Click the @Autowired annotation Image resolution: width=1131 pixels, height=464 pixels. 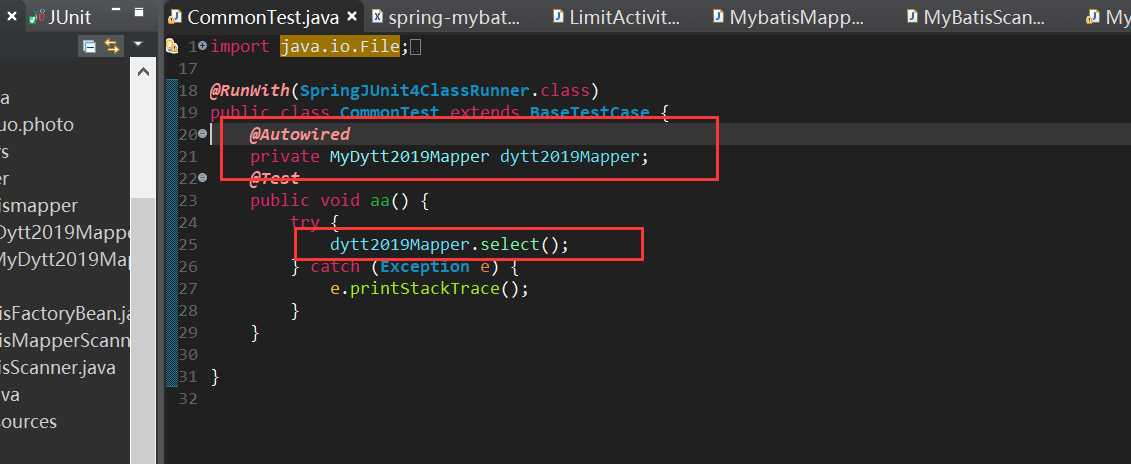(299, 134)
